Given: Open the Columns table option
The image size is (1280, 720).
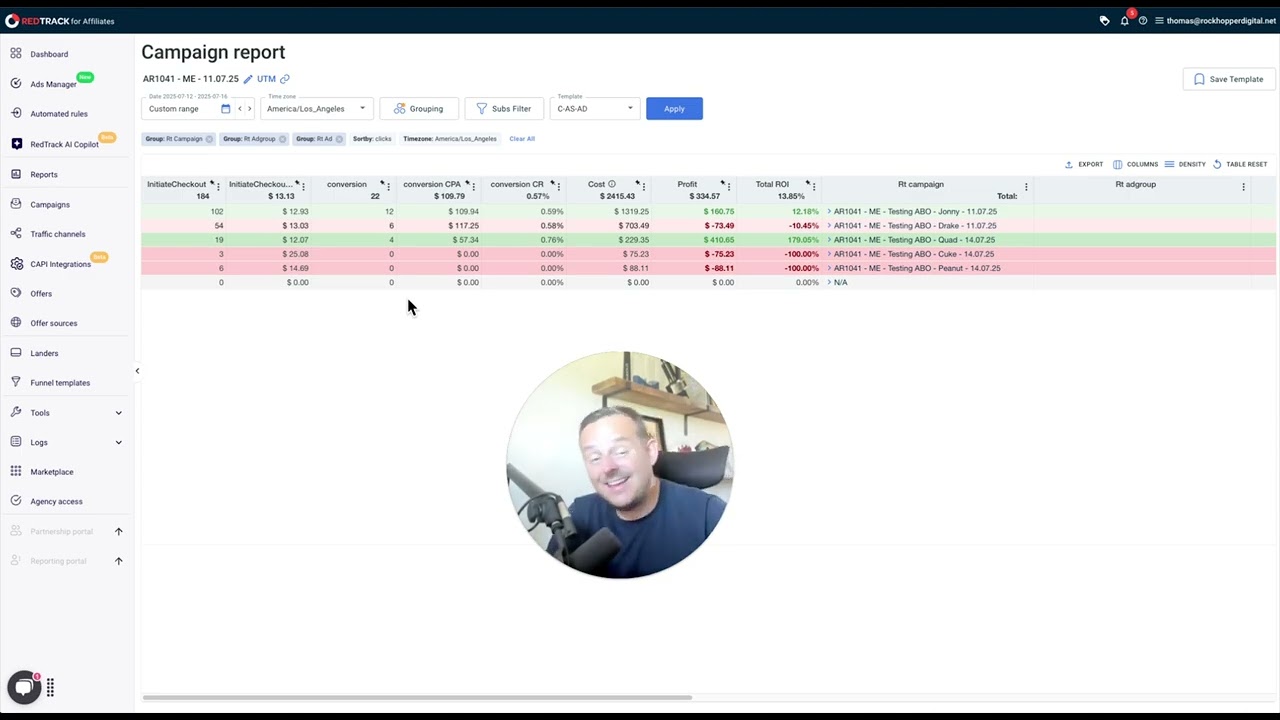Looking at the screenshot, I should 1135,164.
